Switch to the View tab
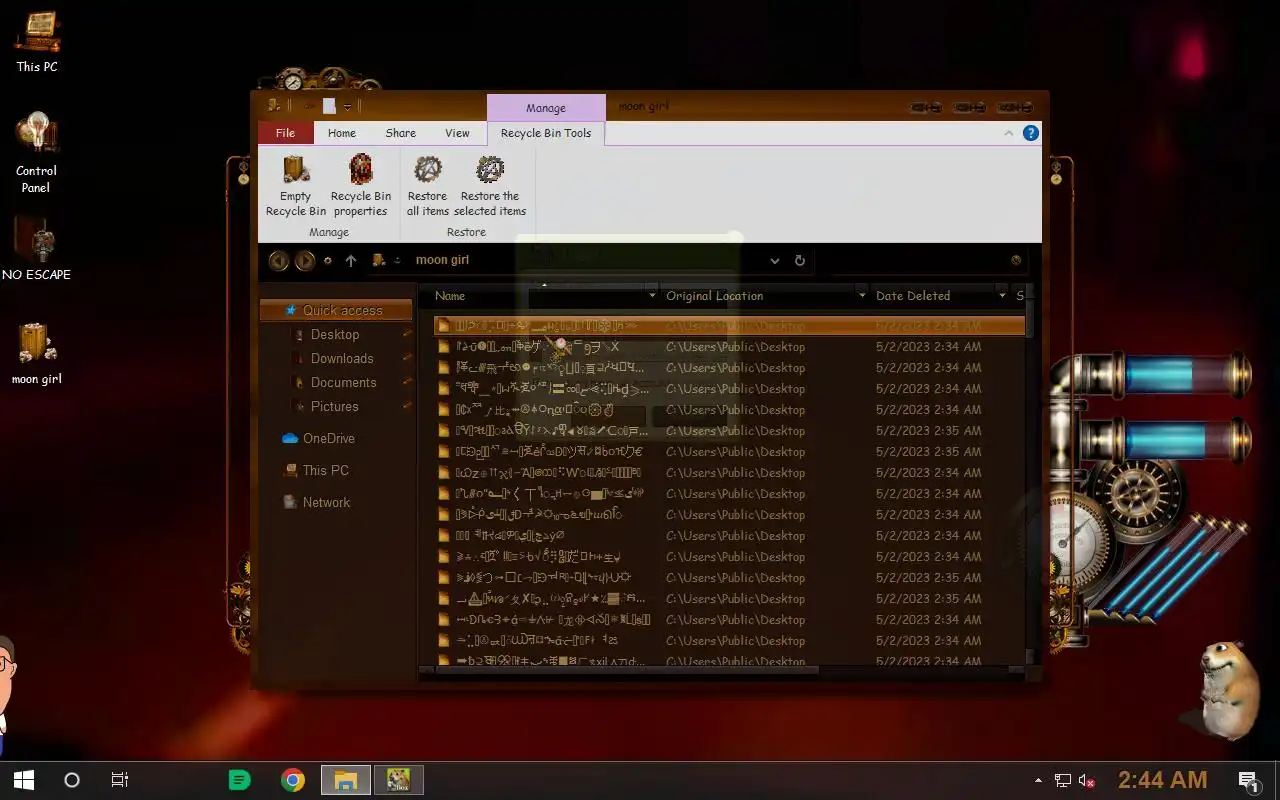The width and height of the screenshot is (1280, 800). pyautogui.click(x=457, y=133)
